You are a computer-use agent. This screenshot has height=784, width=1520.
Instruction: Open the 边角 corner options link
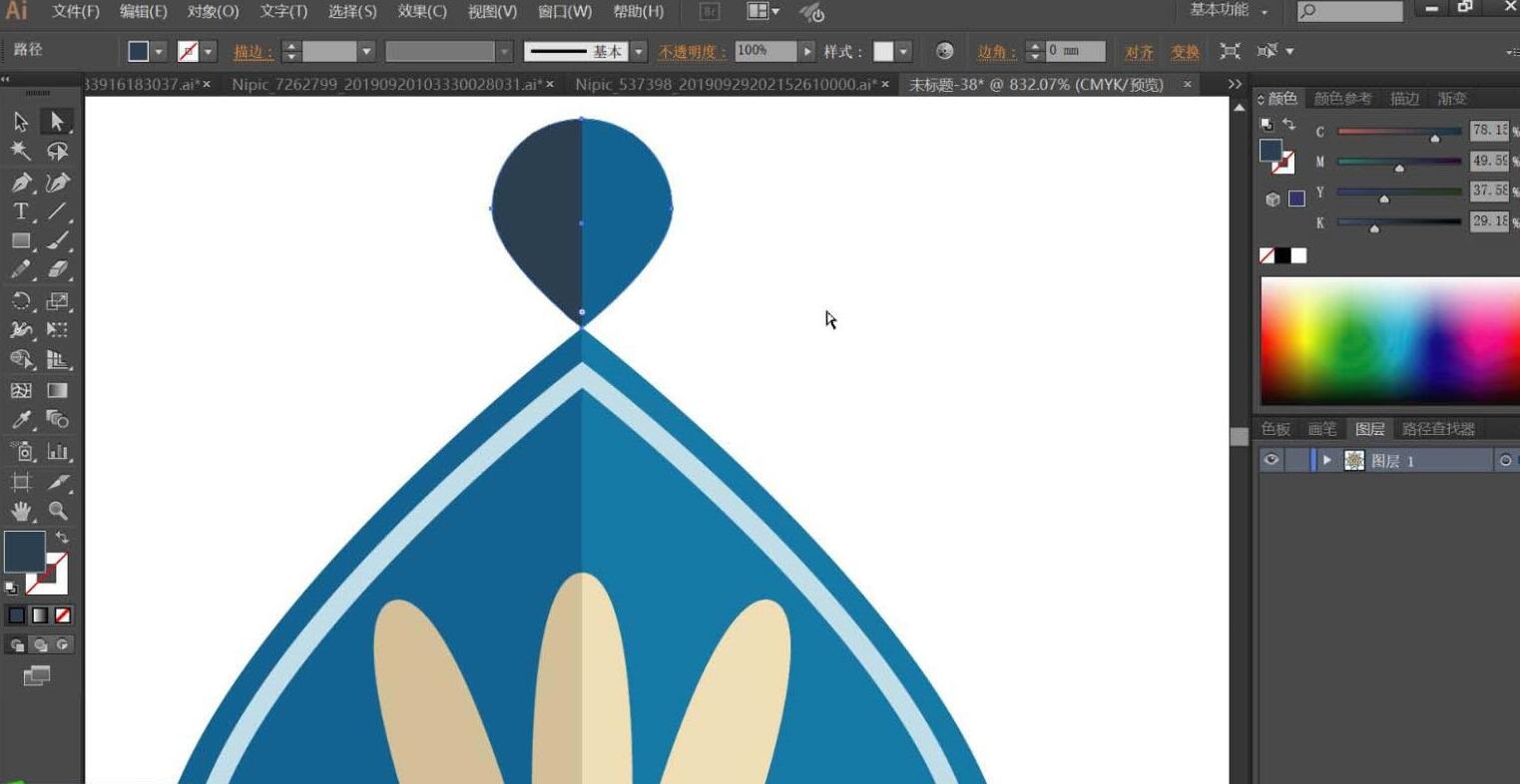[x=997, y=52]
